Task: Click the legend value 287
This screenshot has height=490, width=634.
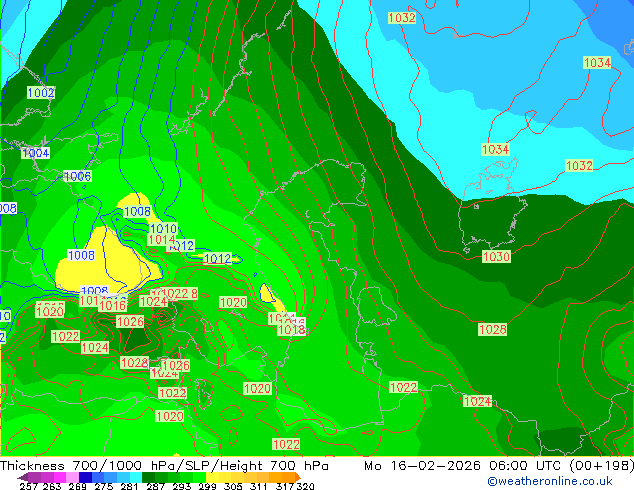Action: (156, 486)
